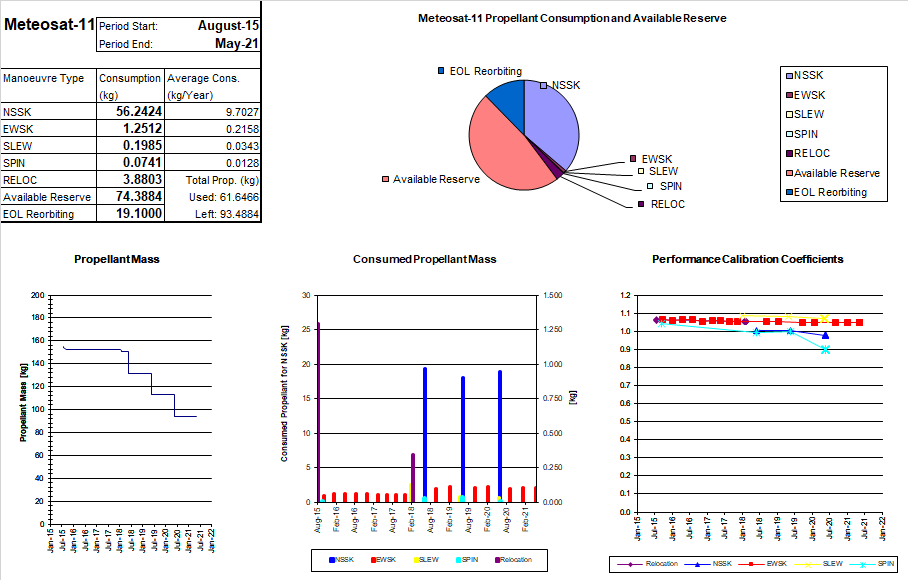Click the SPIN swatch in the pie legend box

pyautogui.click(x=789, y=134)
